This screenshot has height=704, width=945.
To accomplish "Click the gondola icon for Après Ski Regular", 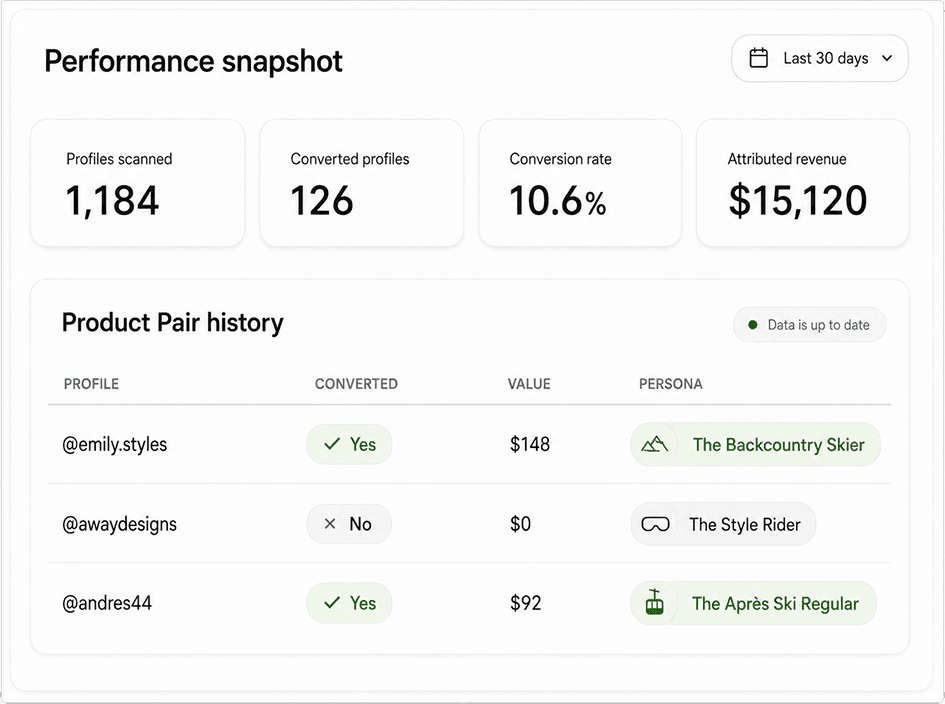I will [655, 602].
